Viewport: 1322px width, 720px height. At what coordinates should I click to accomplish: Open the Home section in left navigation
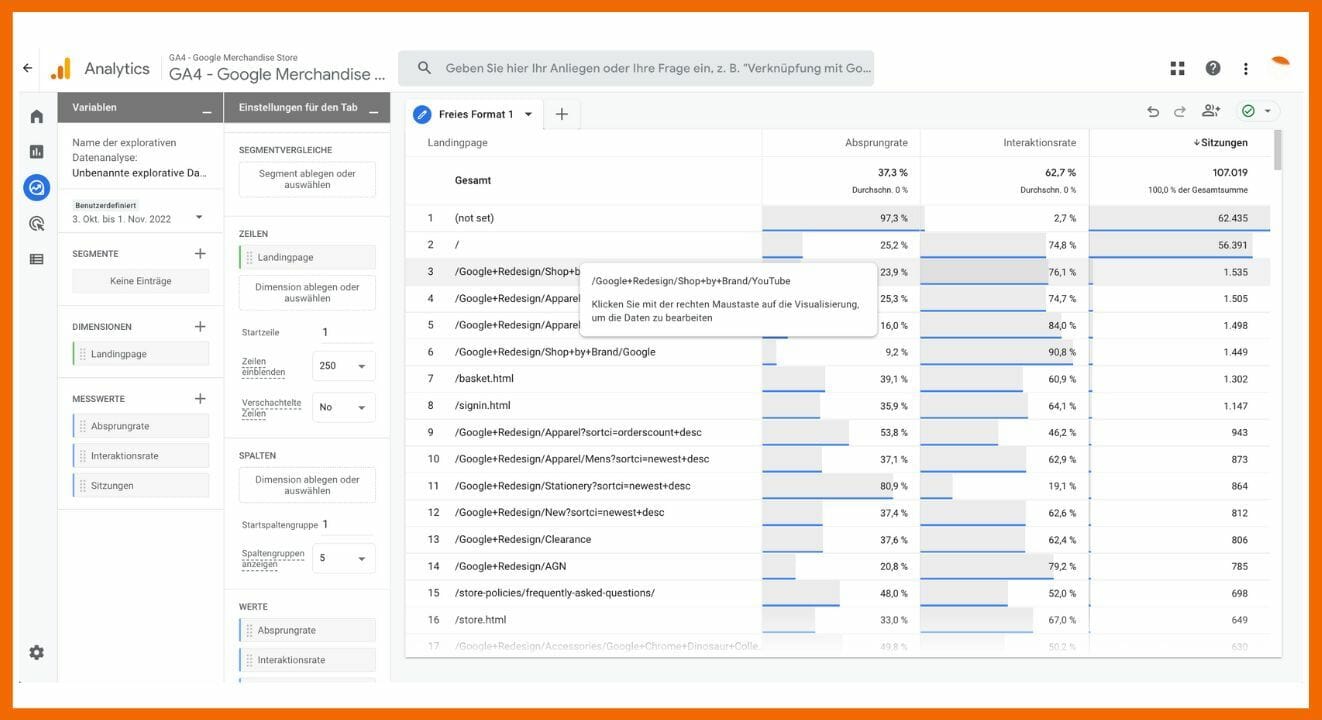(x=36, y=116)
